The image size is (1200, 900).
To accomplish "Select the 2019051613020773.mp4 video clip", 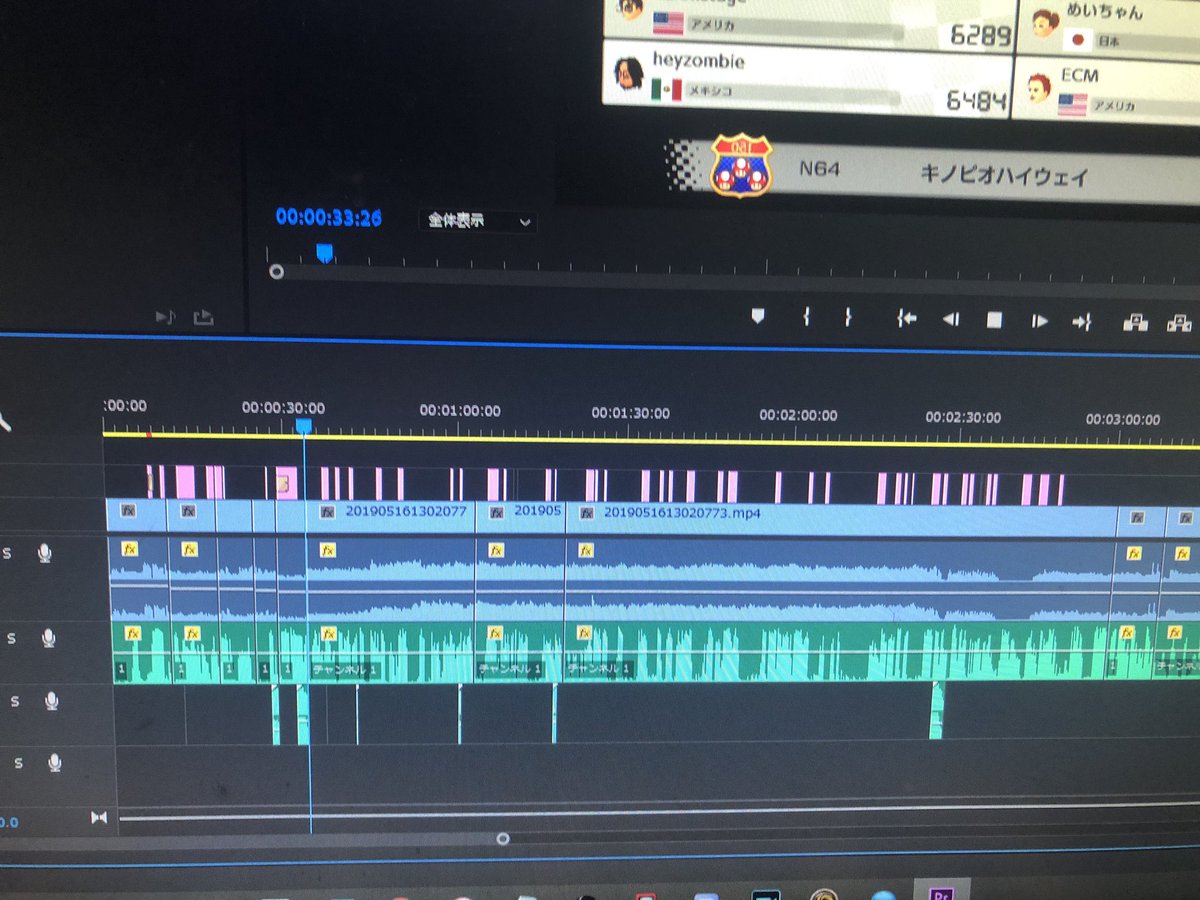I will pos(840,518).
